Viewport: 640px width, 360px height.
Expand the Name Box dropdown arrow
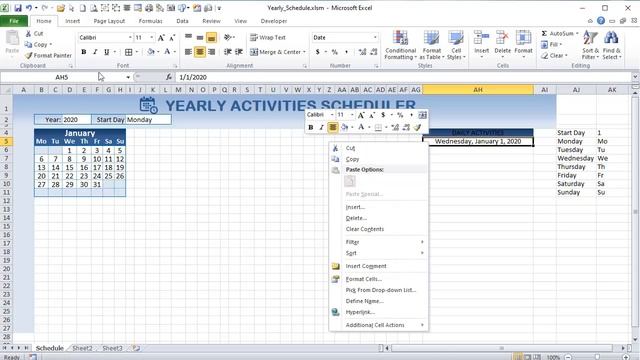(x=128, y=77)
